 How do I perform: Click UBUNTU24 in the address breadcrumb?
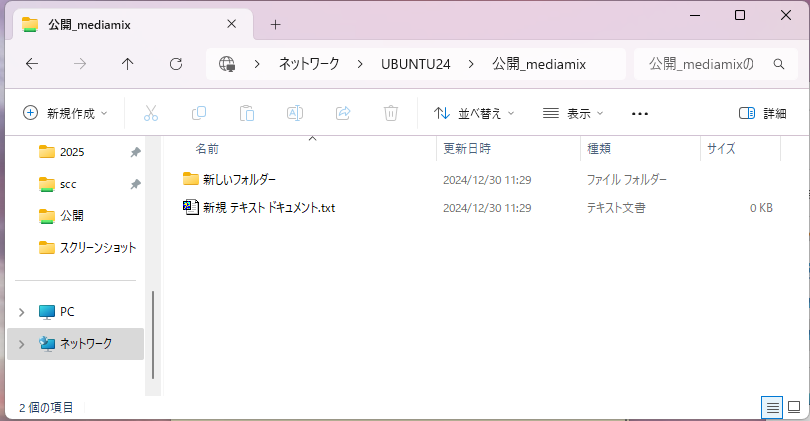coord(416,64)
